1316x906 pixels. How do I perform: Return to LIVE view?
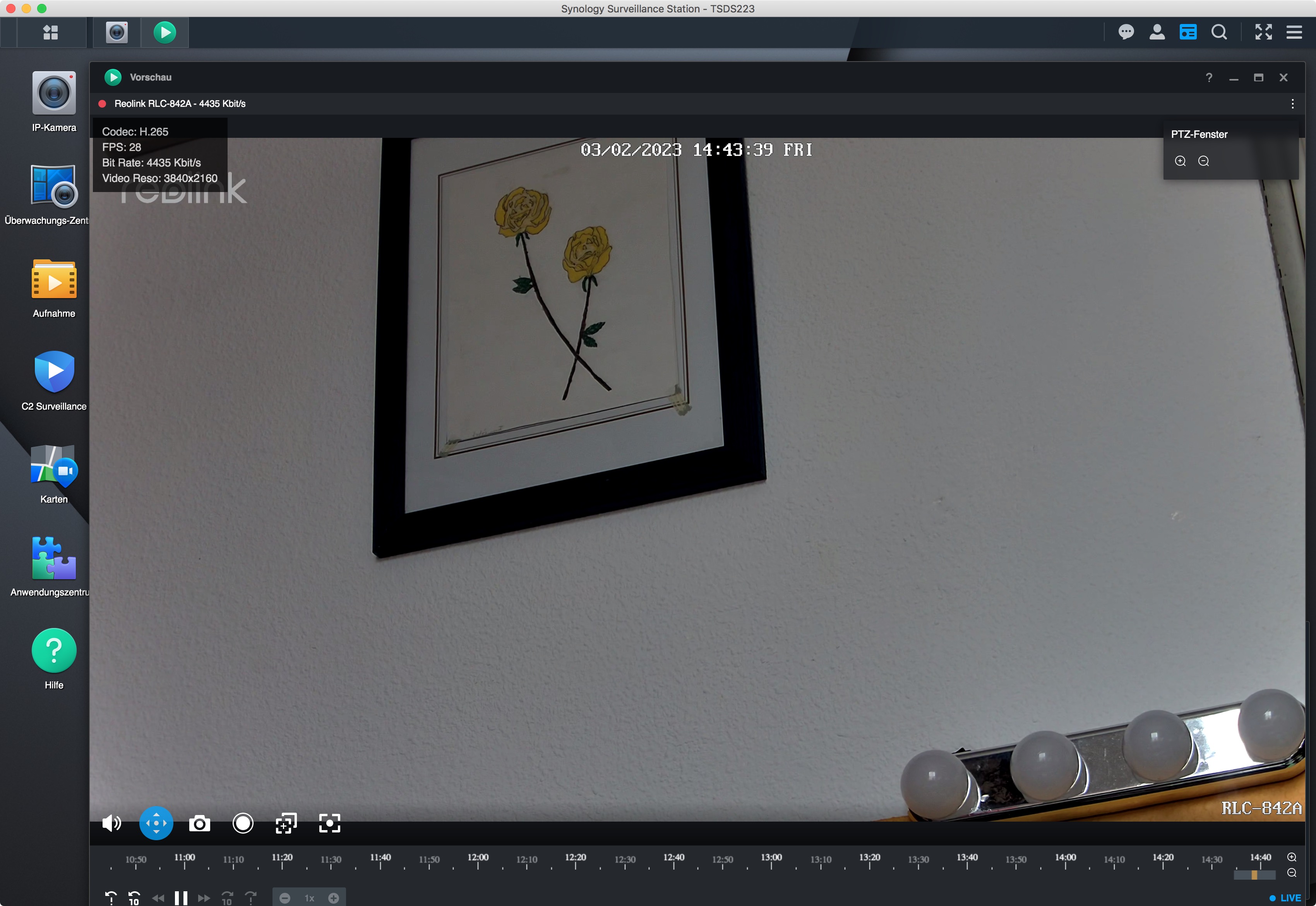click(x=1285, y=898)
